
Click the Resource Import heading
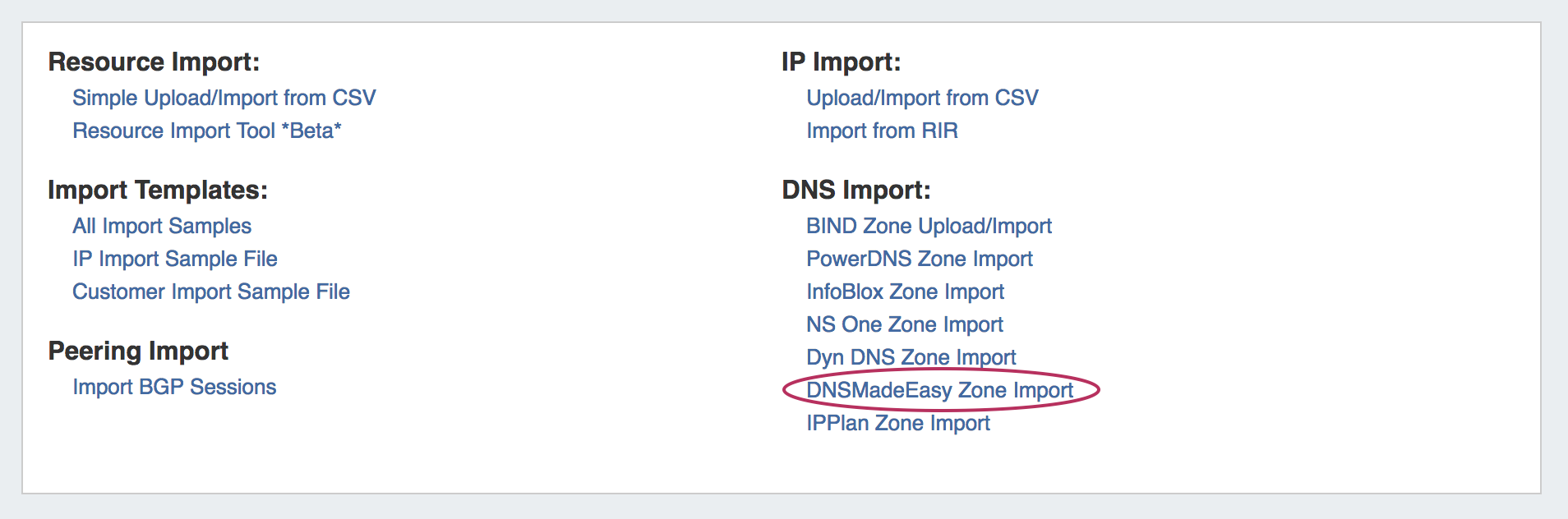point(154,62)
